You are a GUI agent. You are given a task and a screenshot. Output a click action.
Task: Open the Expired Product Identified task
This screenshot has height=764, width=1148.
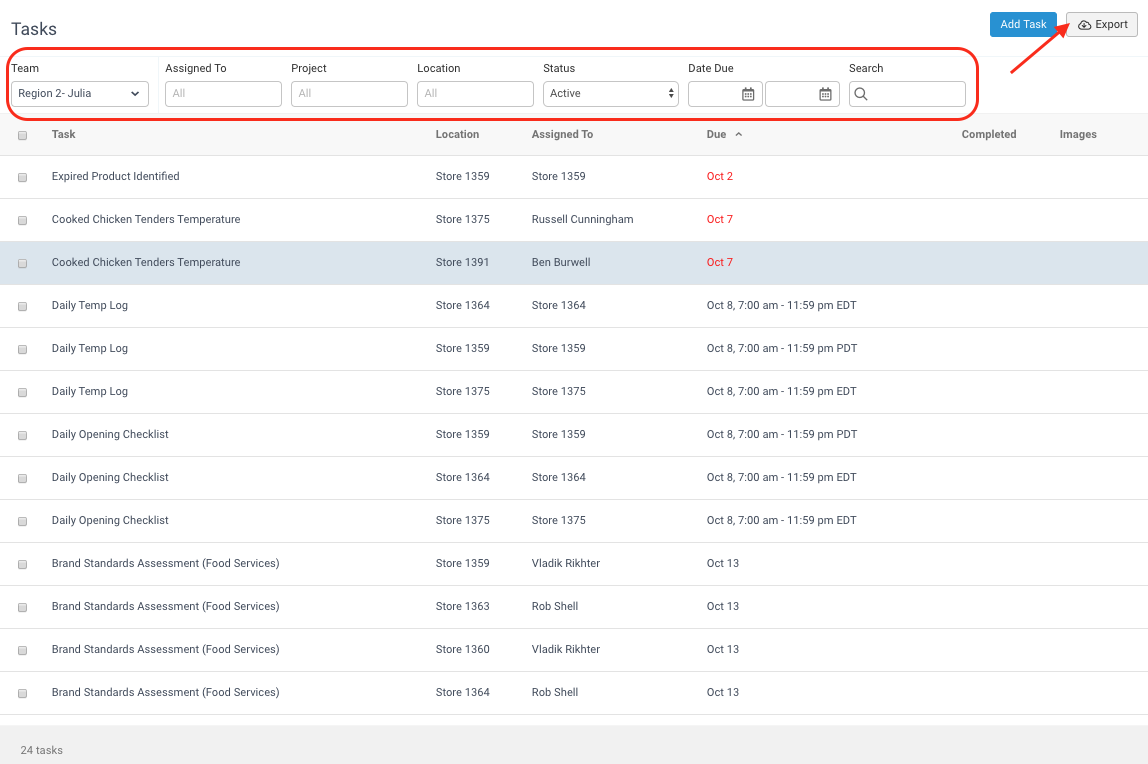(116, 176)
